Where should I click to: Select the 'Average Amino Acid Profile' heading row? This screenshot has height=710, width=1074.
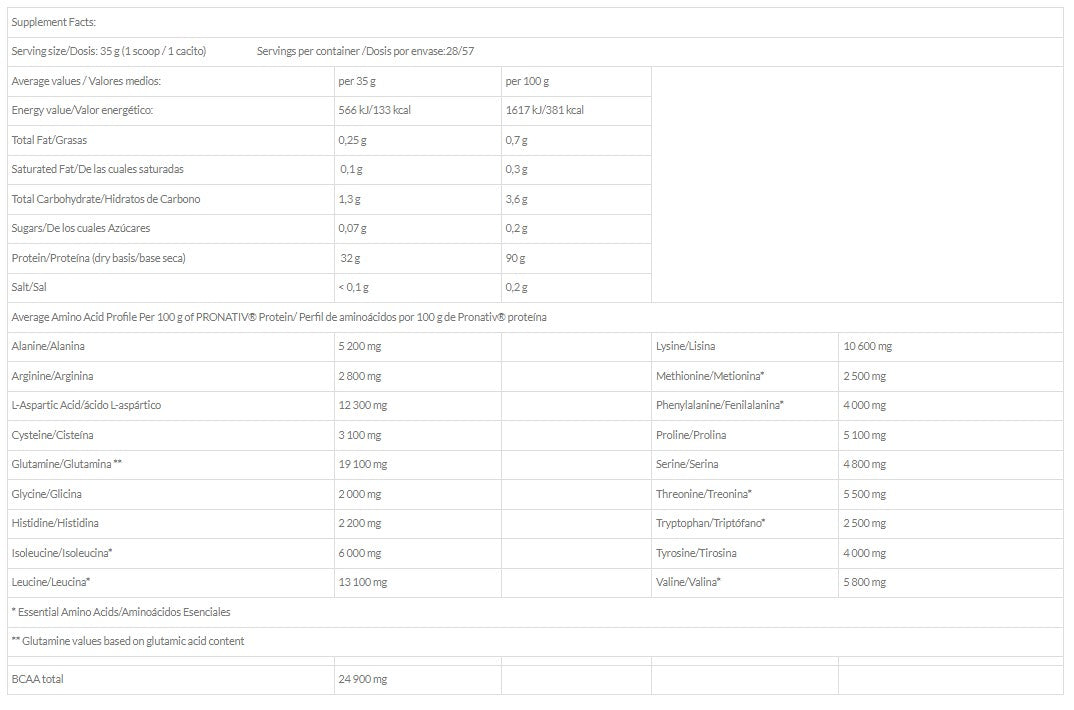point(279,317)
